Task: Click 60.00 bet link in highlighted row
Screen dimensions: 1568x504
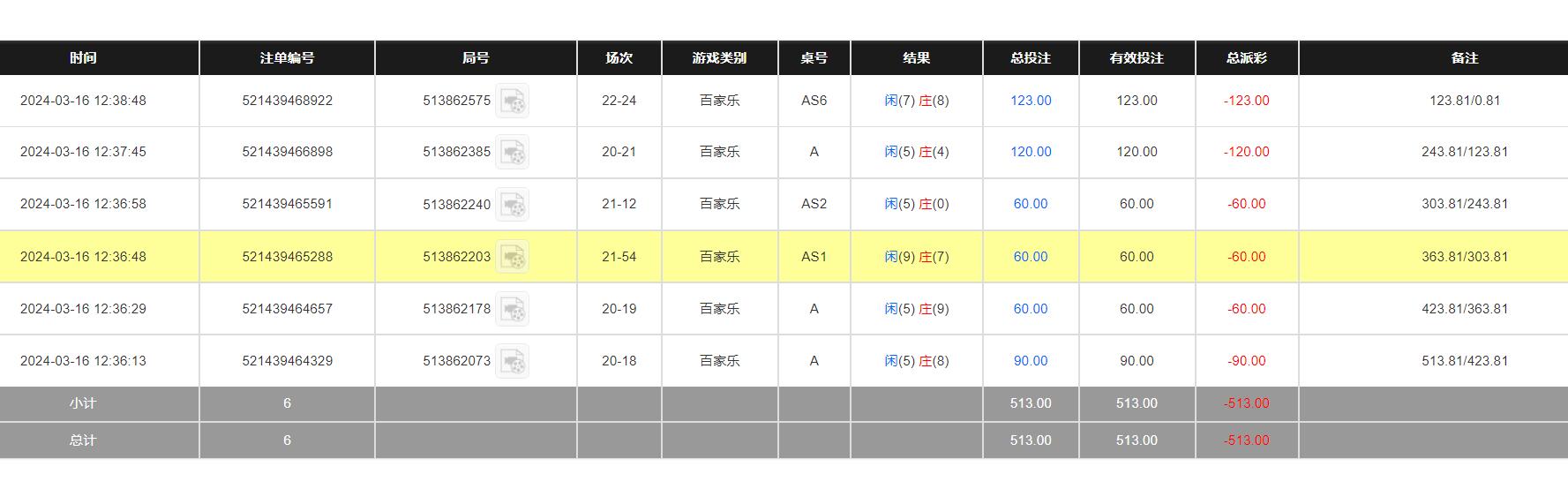Action: click(x=1031, y=257)
